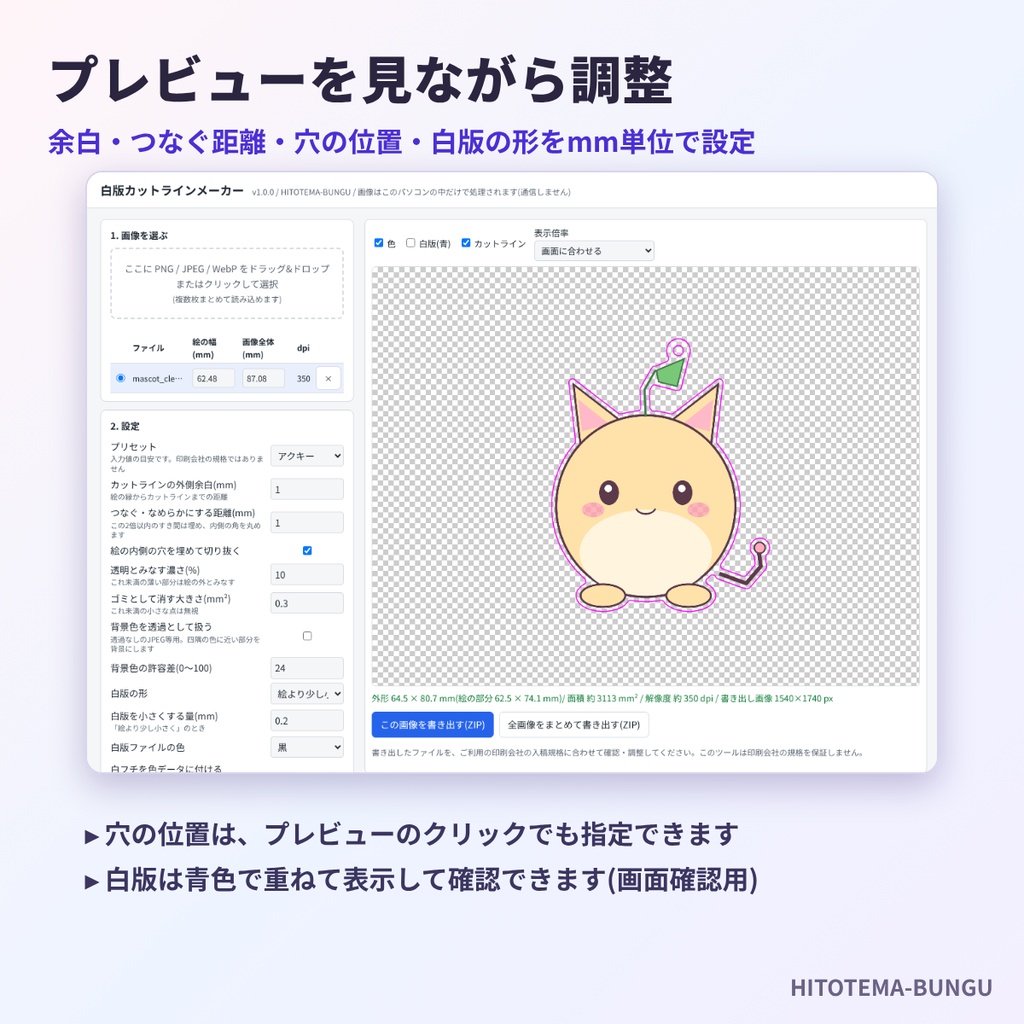
Task: Enable 背景色を透過として扱う checkbox
Action: click(x=307, y=635)
